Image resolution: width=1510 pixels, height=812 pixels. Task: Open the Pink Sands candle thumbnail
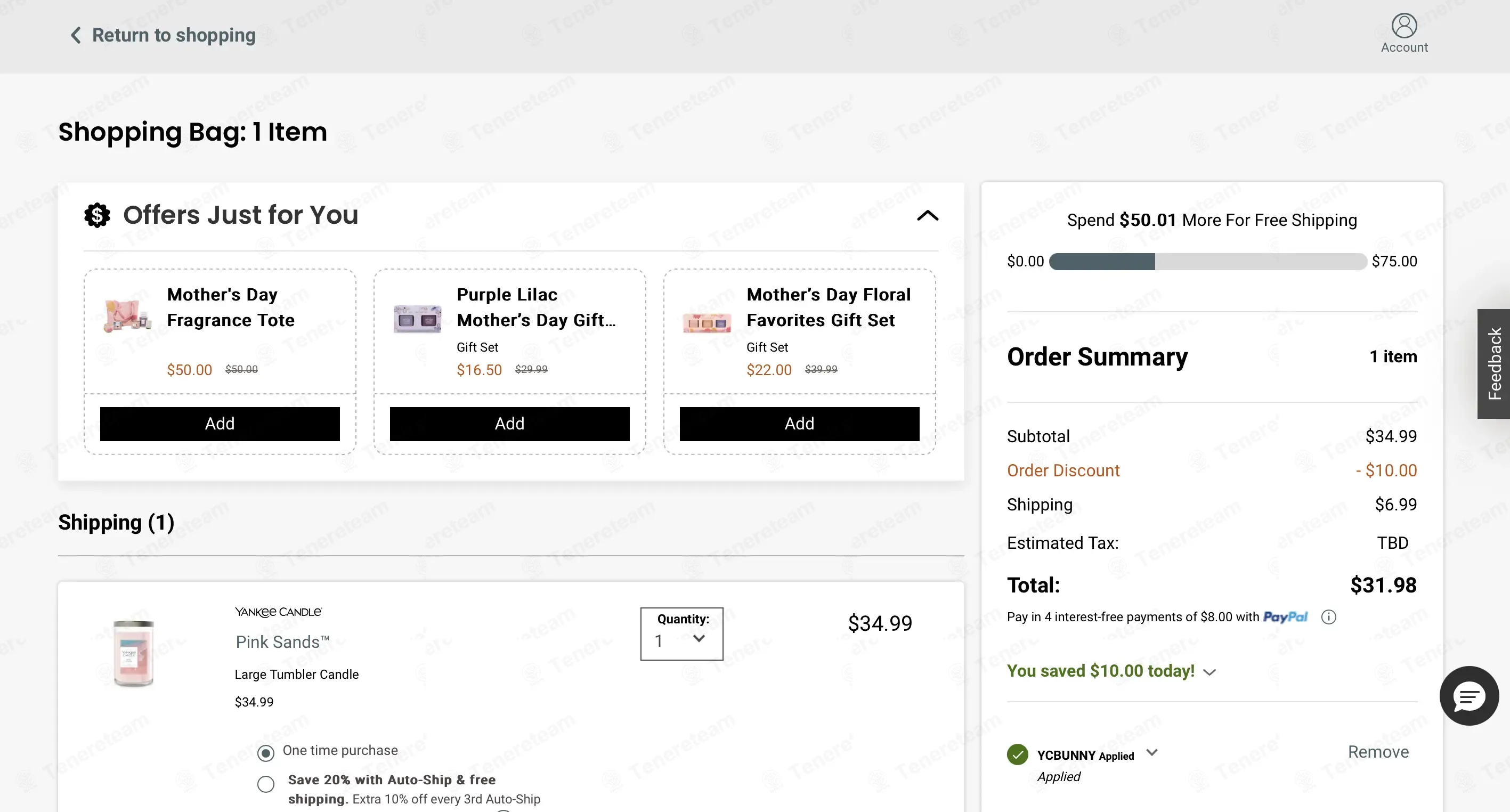134,653
